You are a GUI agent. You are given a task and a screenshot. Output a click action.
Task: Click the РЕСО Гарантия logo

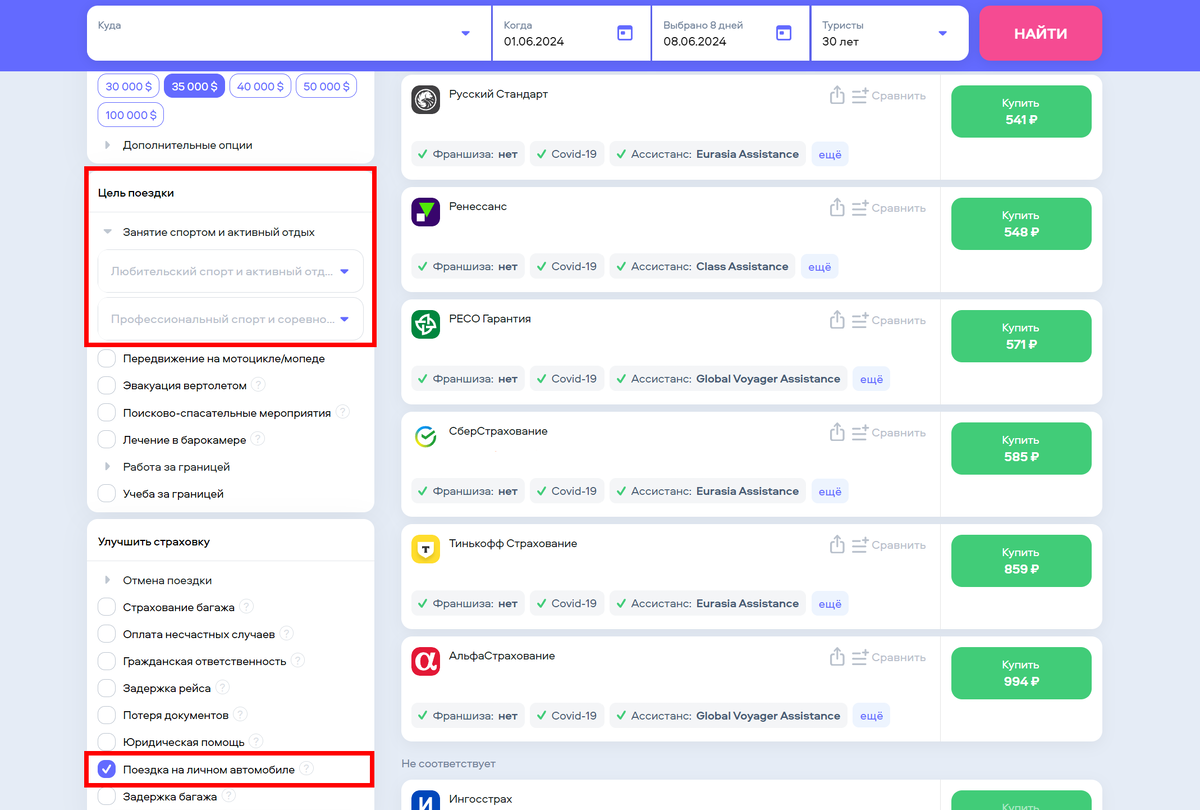point(426,324)
